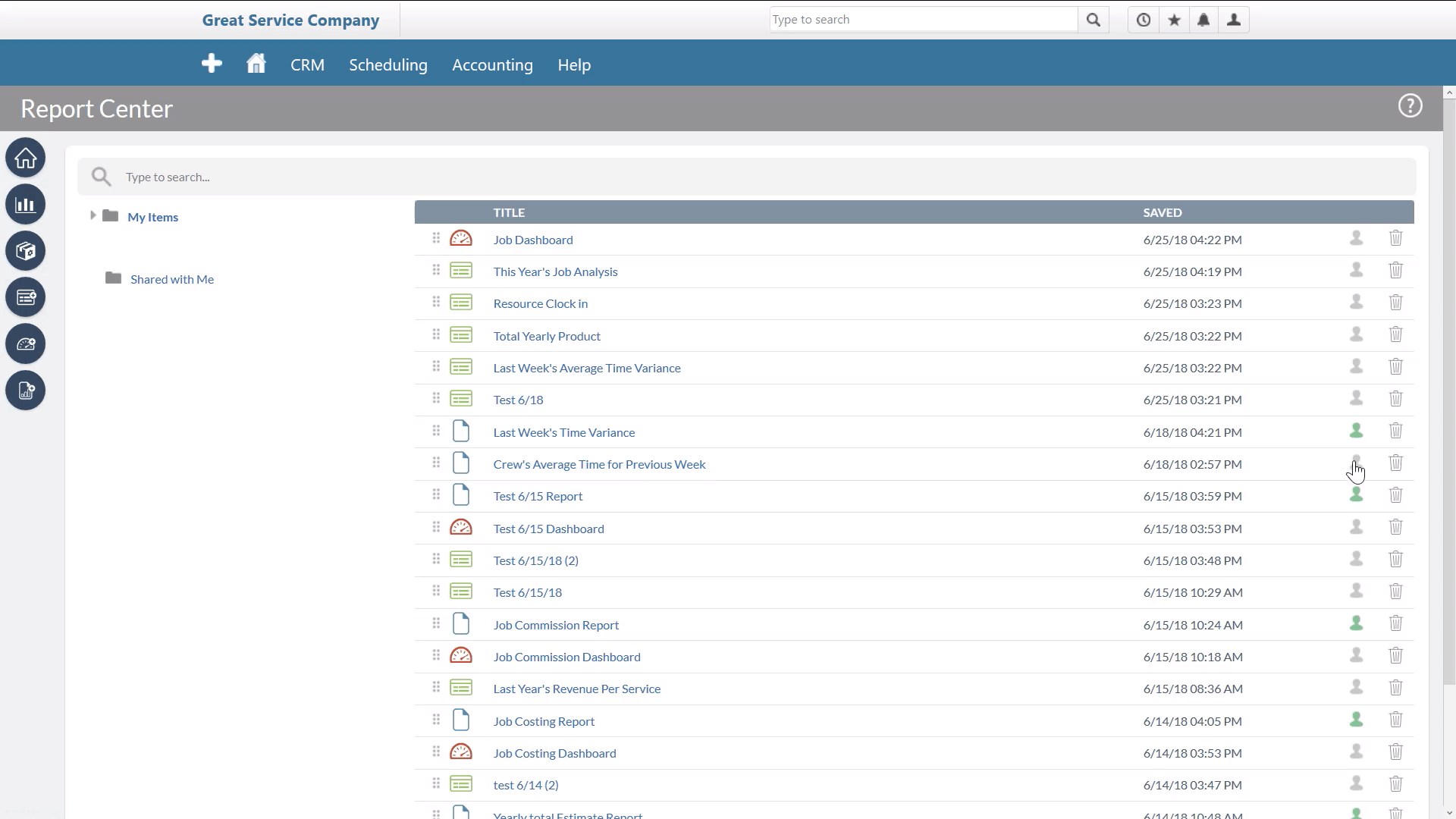Click the Great Service Company title
The width and height of the screenshot is (1456, 819).
click(x=290, y=20)
